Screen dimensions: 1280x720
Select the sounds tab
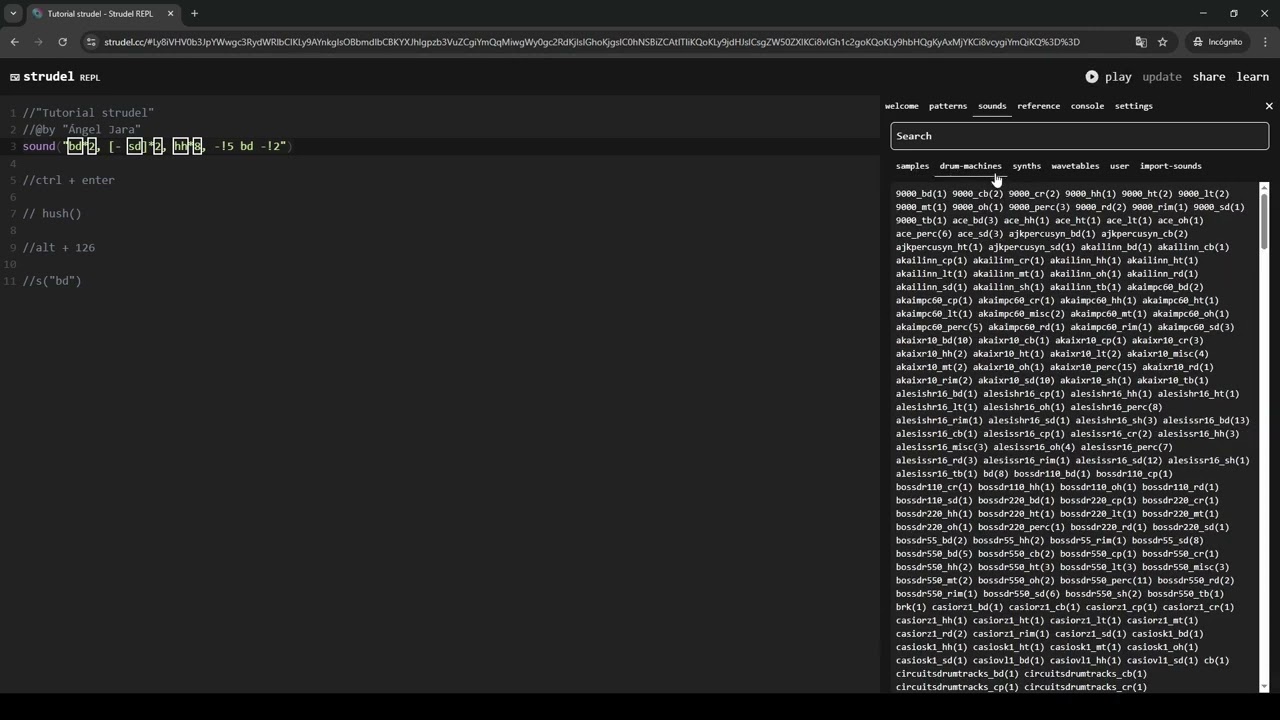pyautogui.click(x=992, y=106)
